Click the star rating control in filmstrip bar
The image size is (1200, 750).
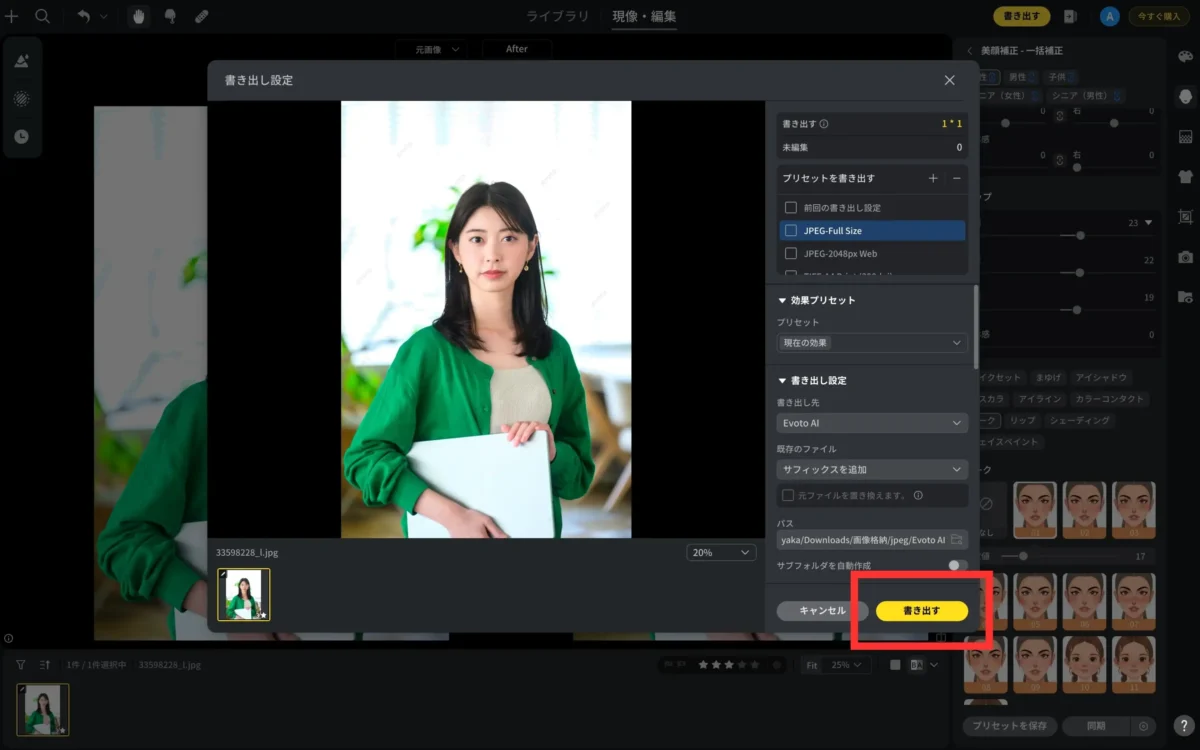728,665
